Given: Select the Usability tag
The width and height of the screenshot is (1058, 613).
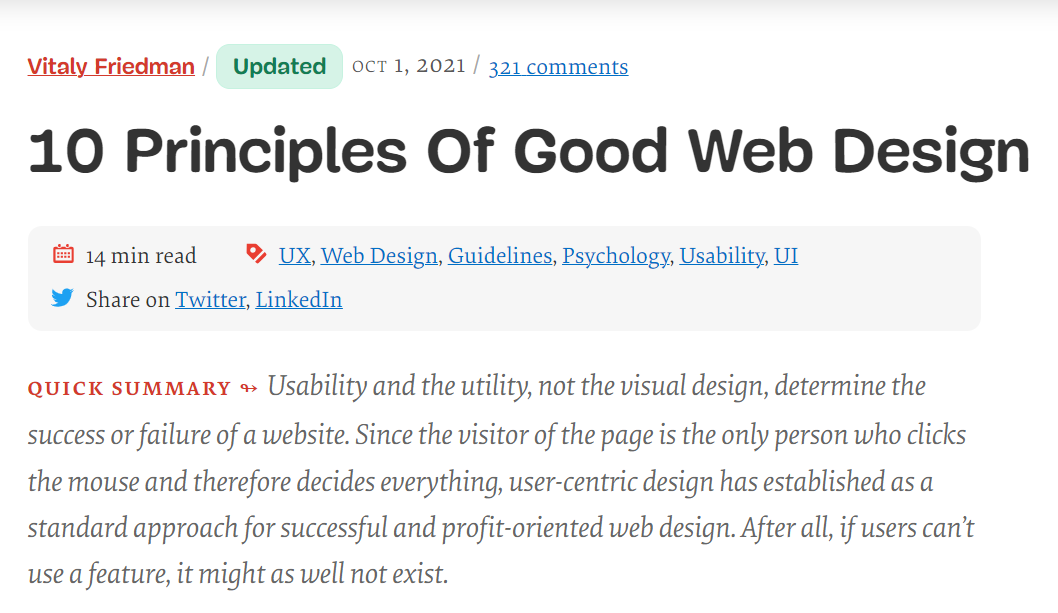Looking at the screenshot, I should pos(722,256).
